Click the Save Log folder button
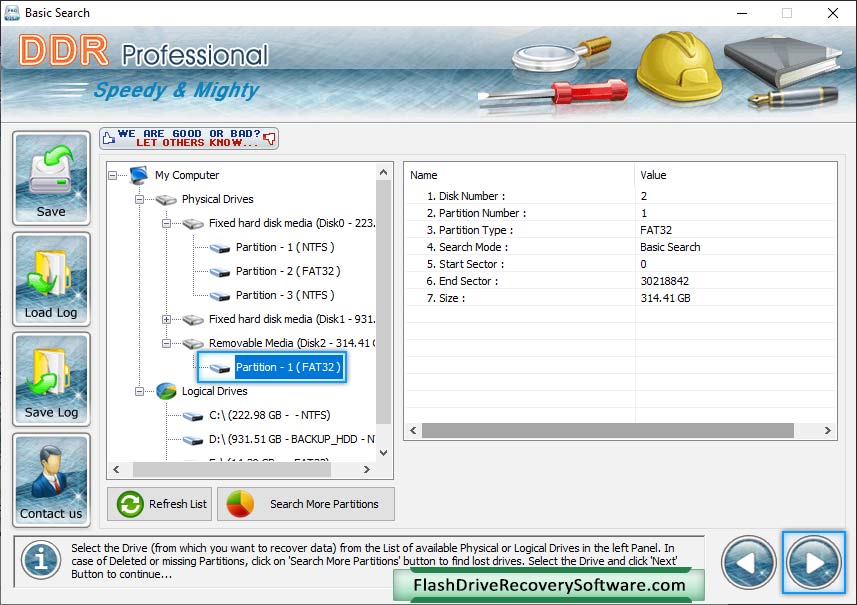 tap(51, 379)
